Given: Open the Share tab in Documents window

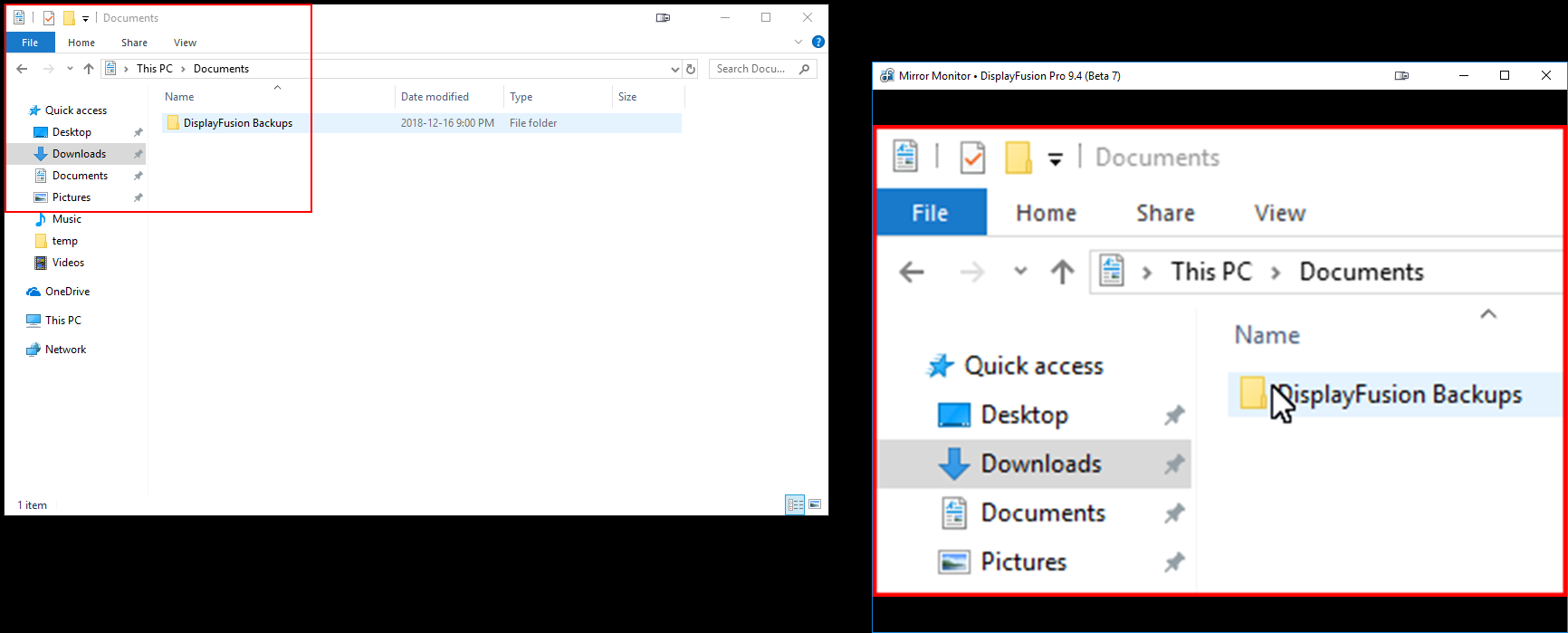Looking at the screenshot, I should (134, 43).
